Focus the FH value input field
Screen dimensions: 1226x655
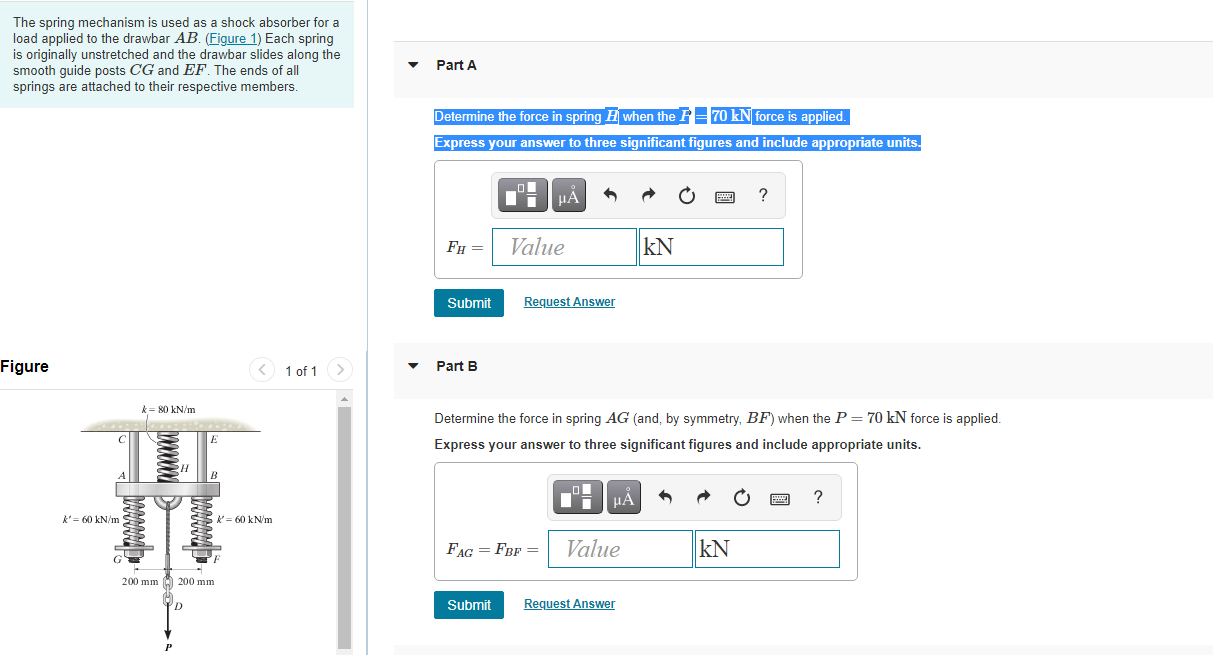(x=564, y=247)
